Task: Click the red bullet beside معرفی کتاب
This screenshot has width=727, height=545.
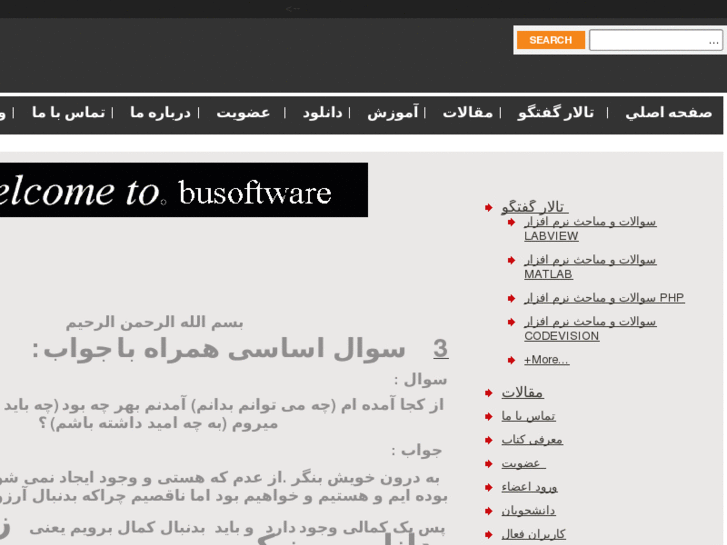Action: 489,440
